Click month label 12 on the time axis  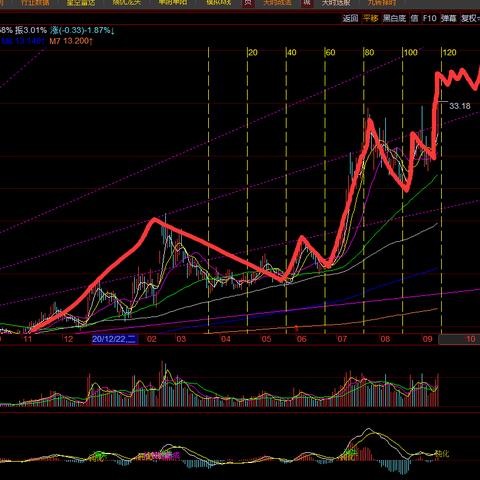pyautogui.click(x=68, y=339)
